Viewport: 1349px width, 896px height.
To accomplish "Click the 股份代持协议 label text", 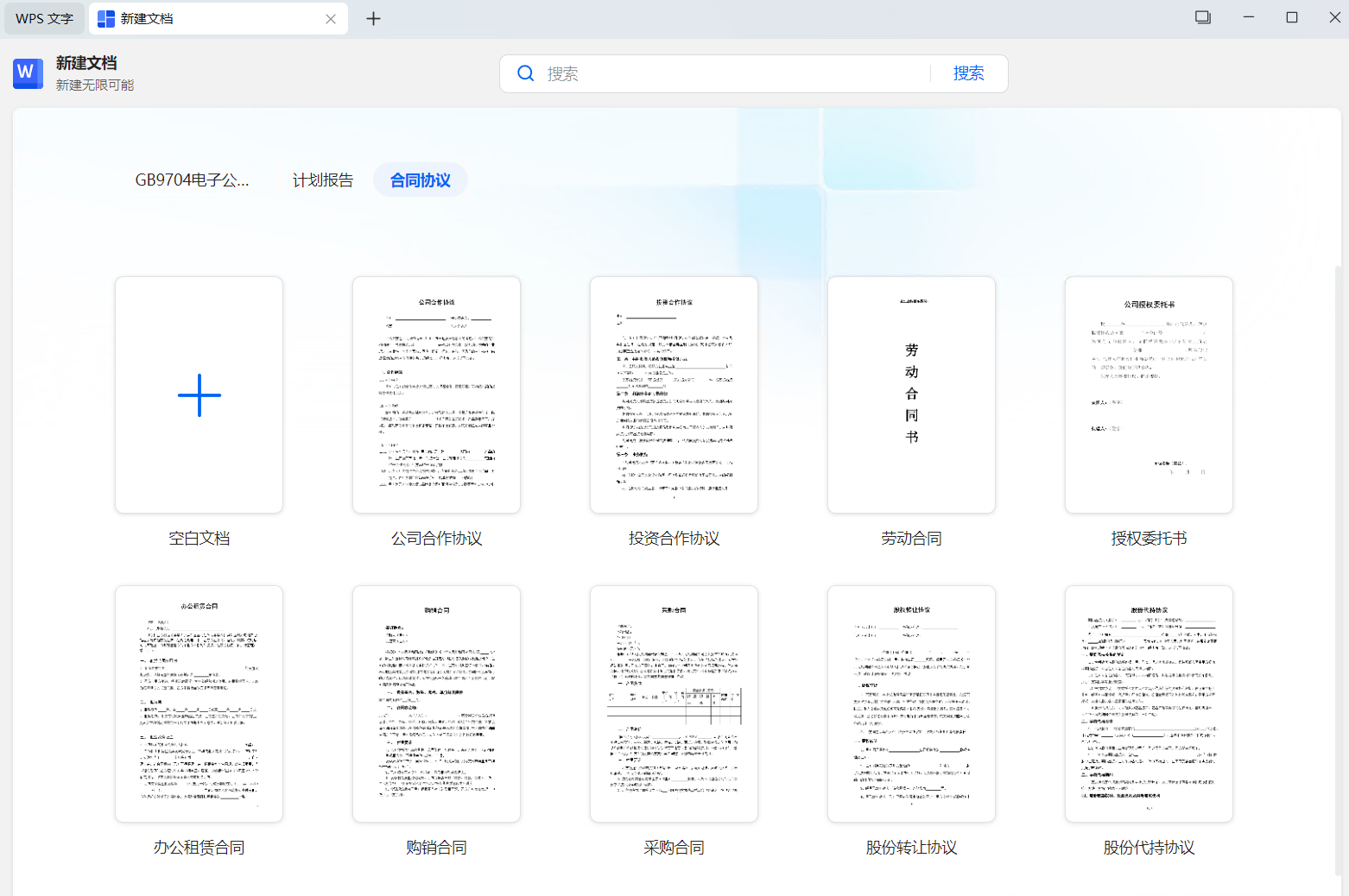I will click(1149, 848).
